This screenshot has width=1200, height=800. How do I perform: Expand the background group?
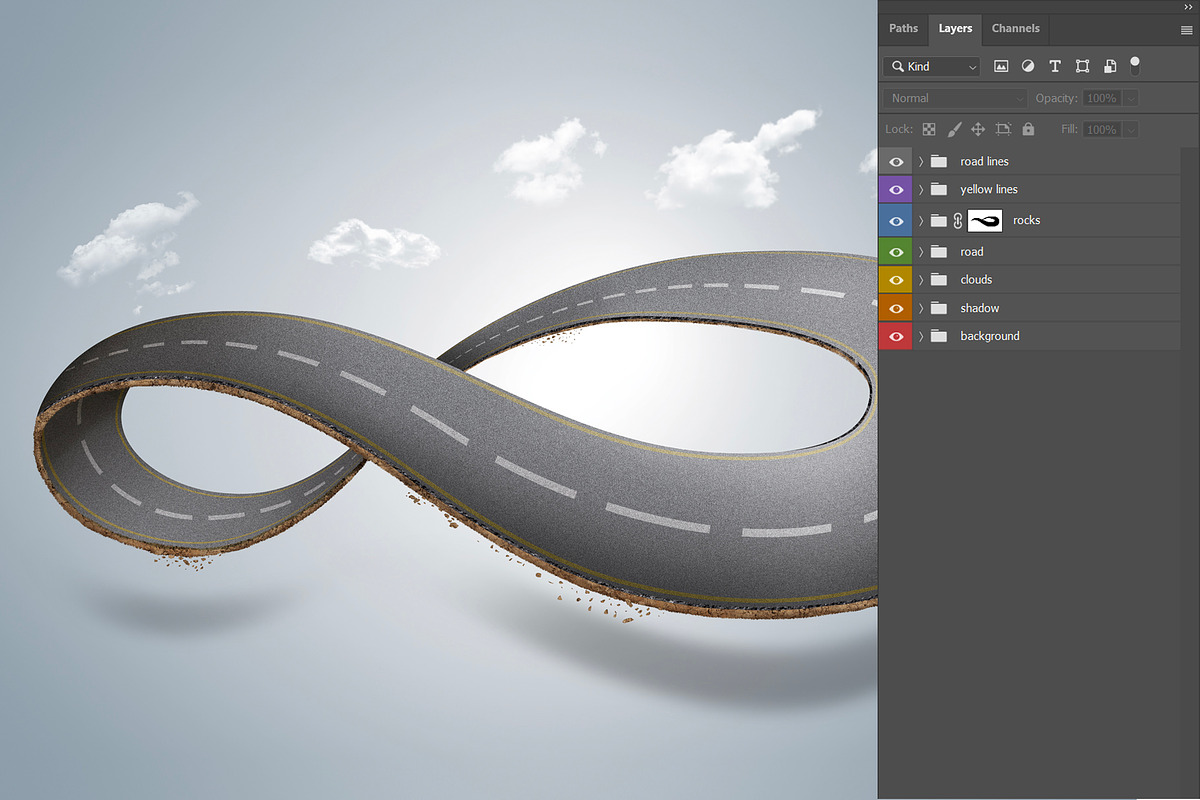click(x=921, y=336)
